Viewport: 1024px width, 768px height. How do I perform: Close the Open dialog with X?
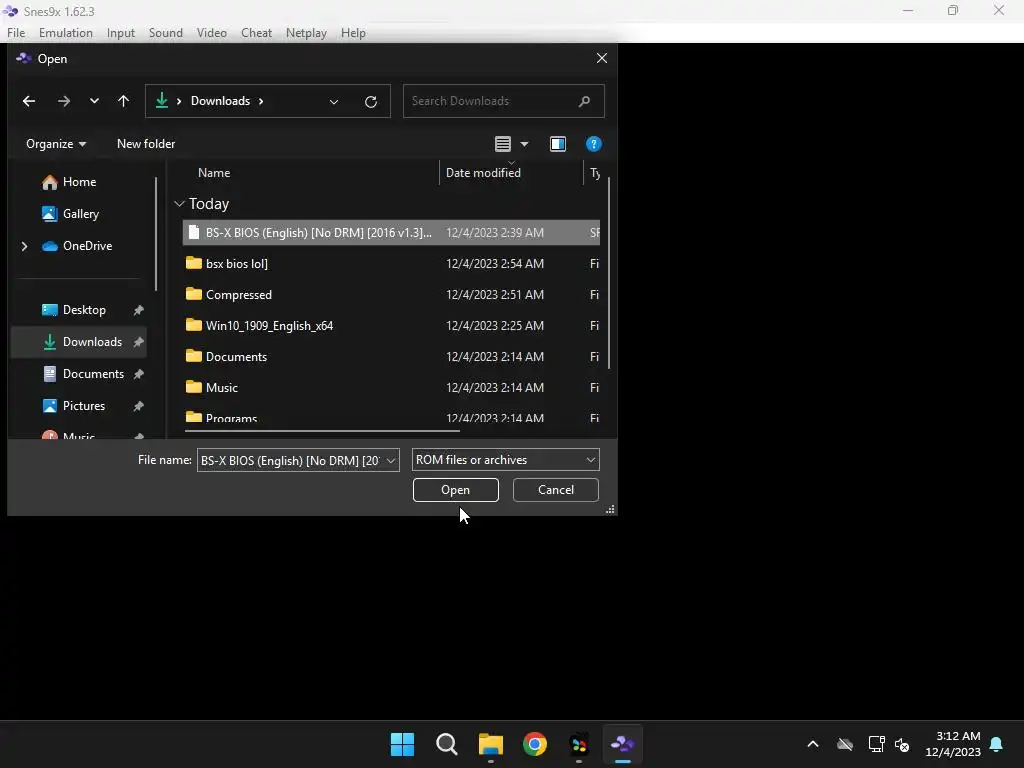tap(601, 59)
